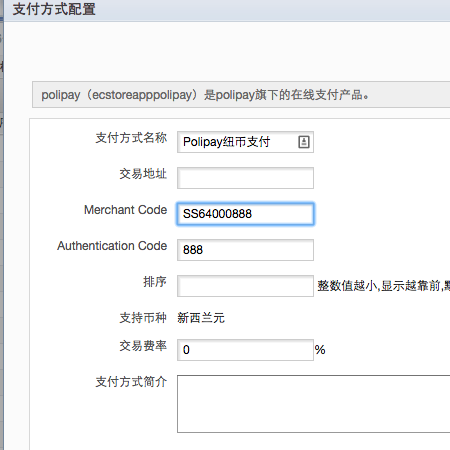Click the 支付方式配置 dialog title

[54, 9]
